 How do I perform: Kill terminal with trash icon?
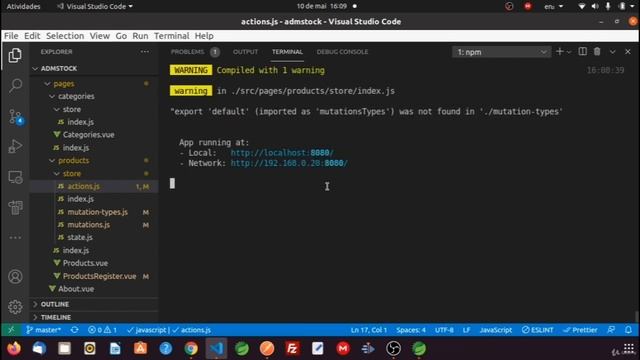coord(597,52)
